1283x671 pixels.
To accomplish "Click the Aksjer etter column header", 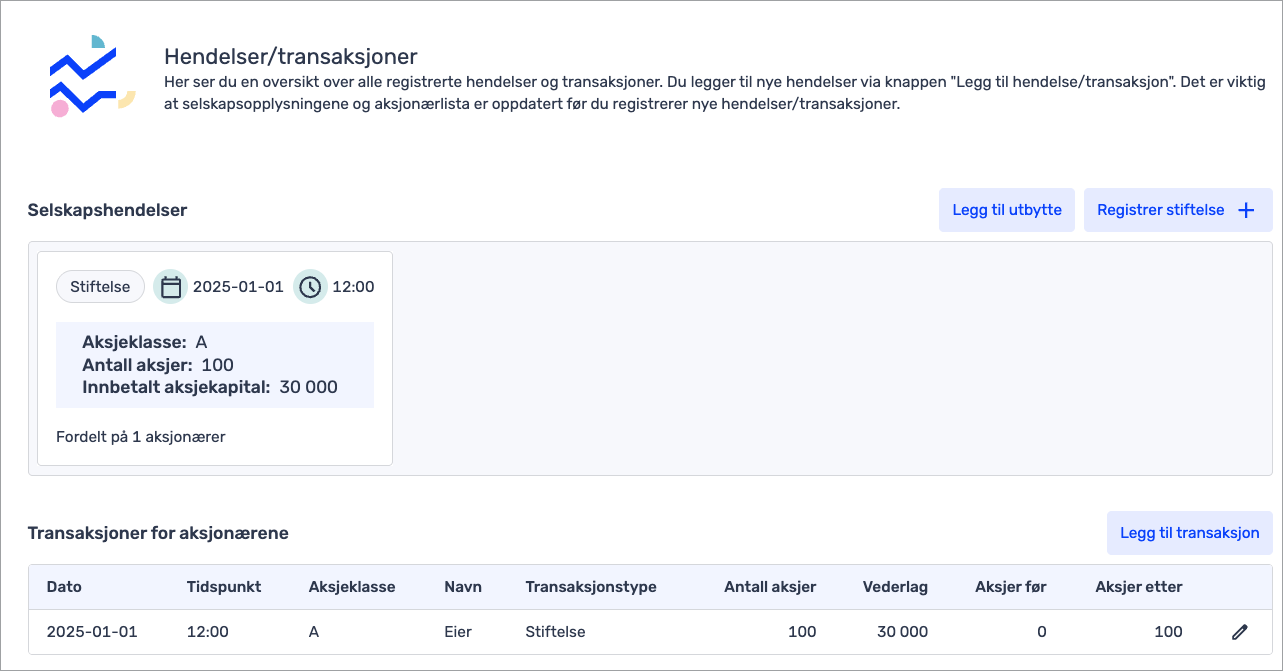I will 1139,587.
